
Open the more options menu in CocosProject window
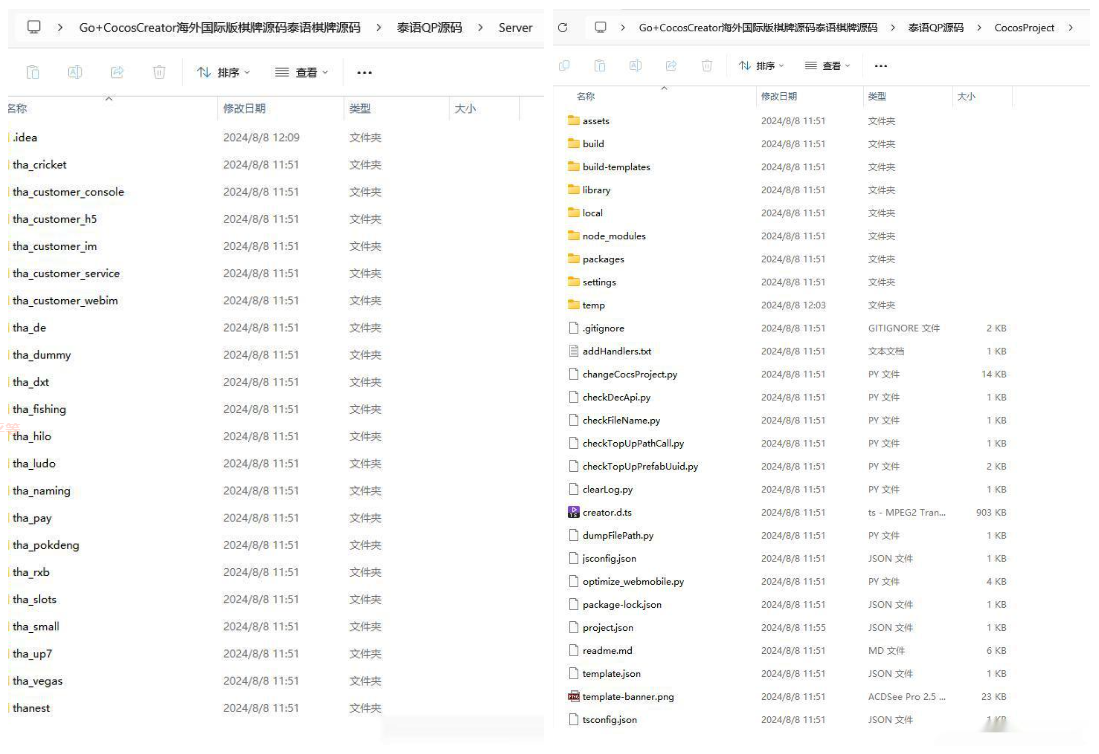(880, 66)
